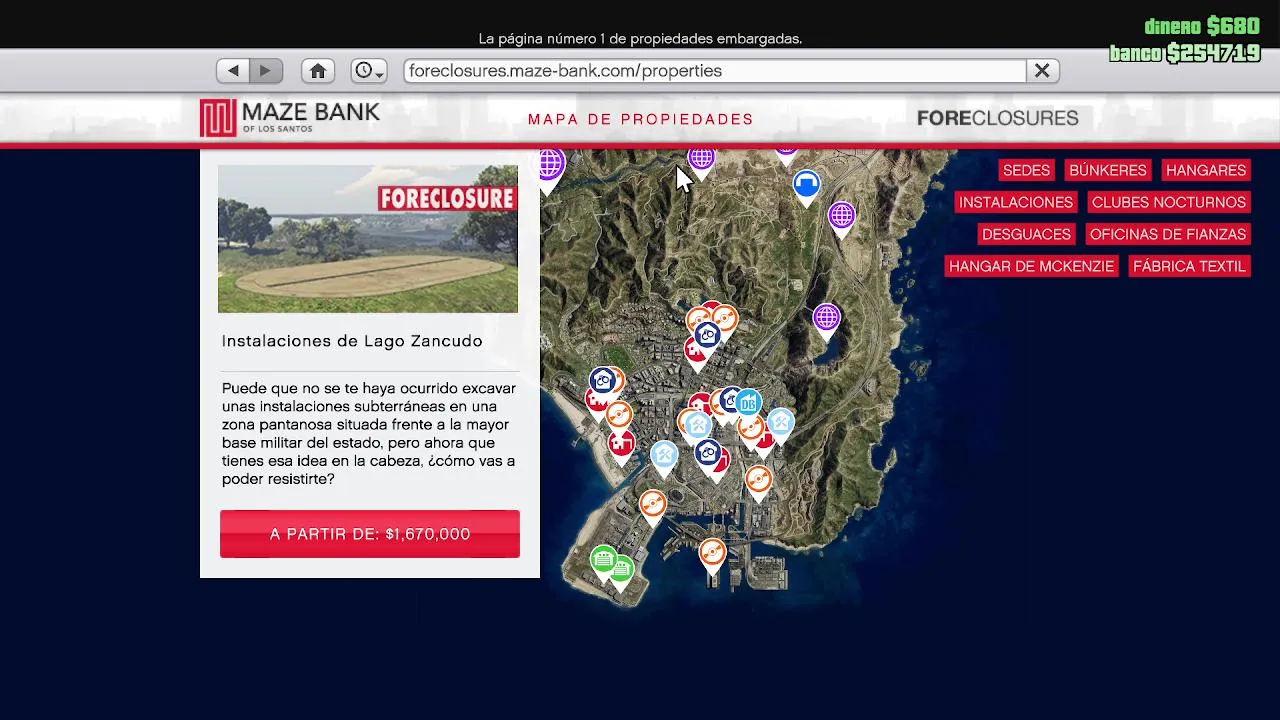Toggle the HANGARES property filter
Screen dimensions: 1280x720
click(x=1206, y=170)
